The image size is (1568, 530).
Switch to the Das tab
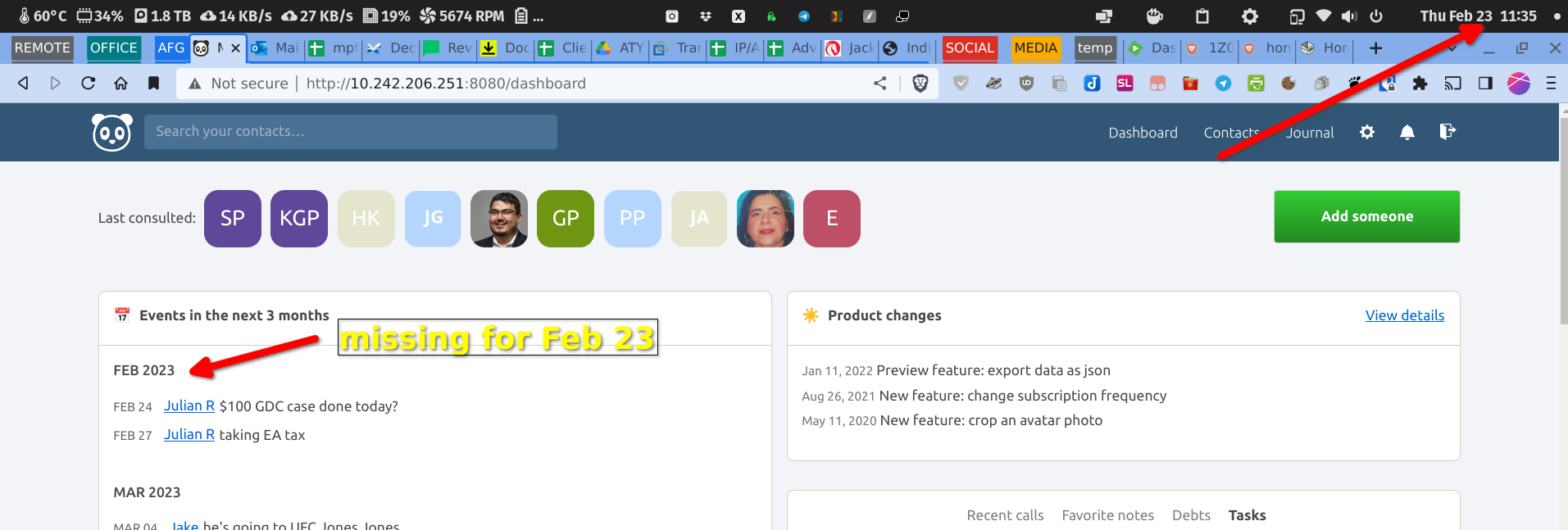(x=1152, y=48)
